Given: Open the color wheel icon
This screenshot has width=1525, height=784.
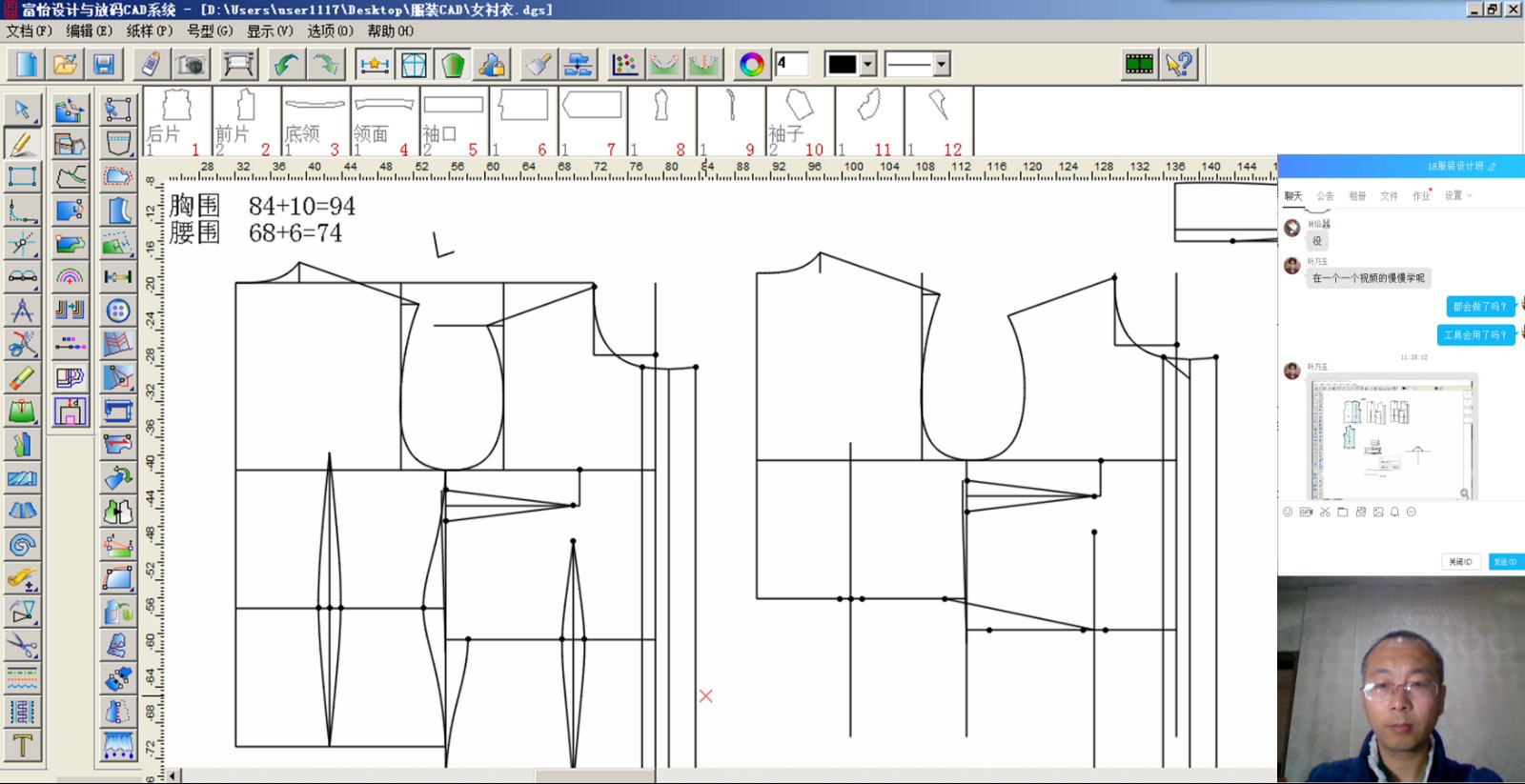Looking at the screenshot, I should 751,65.
